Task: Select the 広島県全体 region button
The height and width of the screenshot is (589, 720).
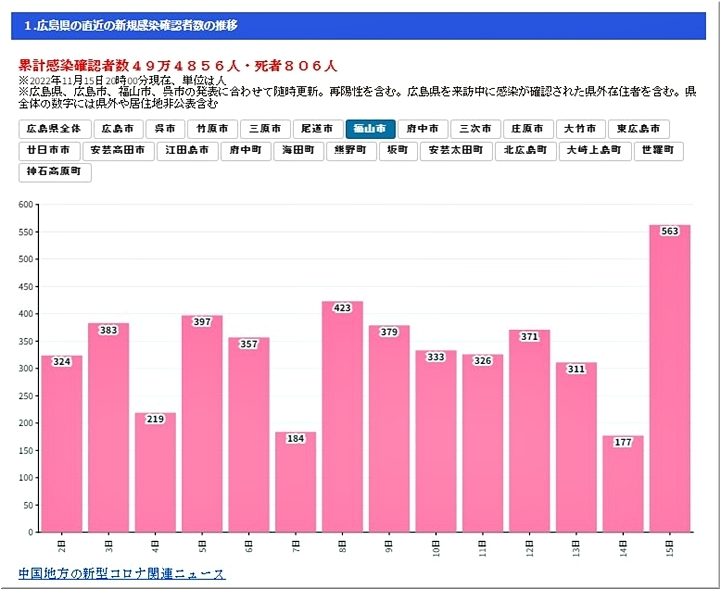Action: pyautogui.click(x=53, y=129)
